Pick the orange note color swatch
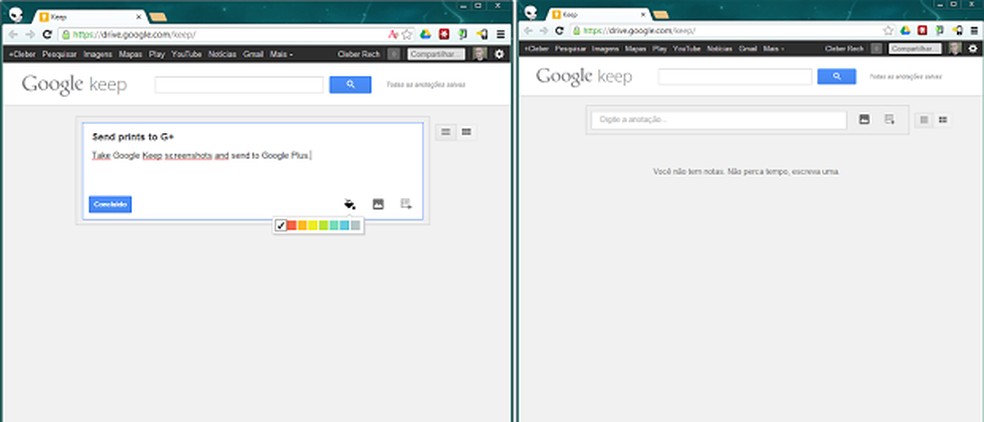The width and height of the screenshot is (984, 422). pos(302,225)
